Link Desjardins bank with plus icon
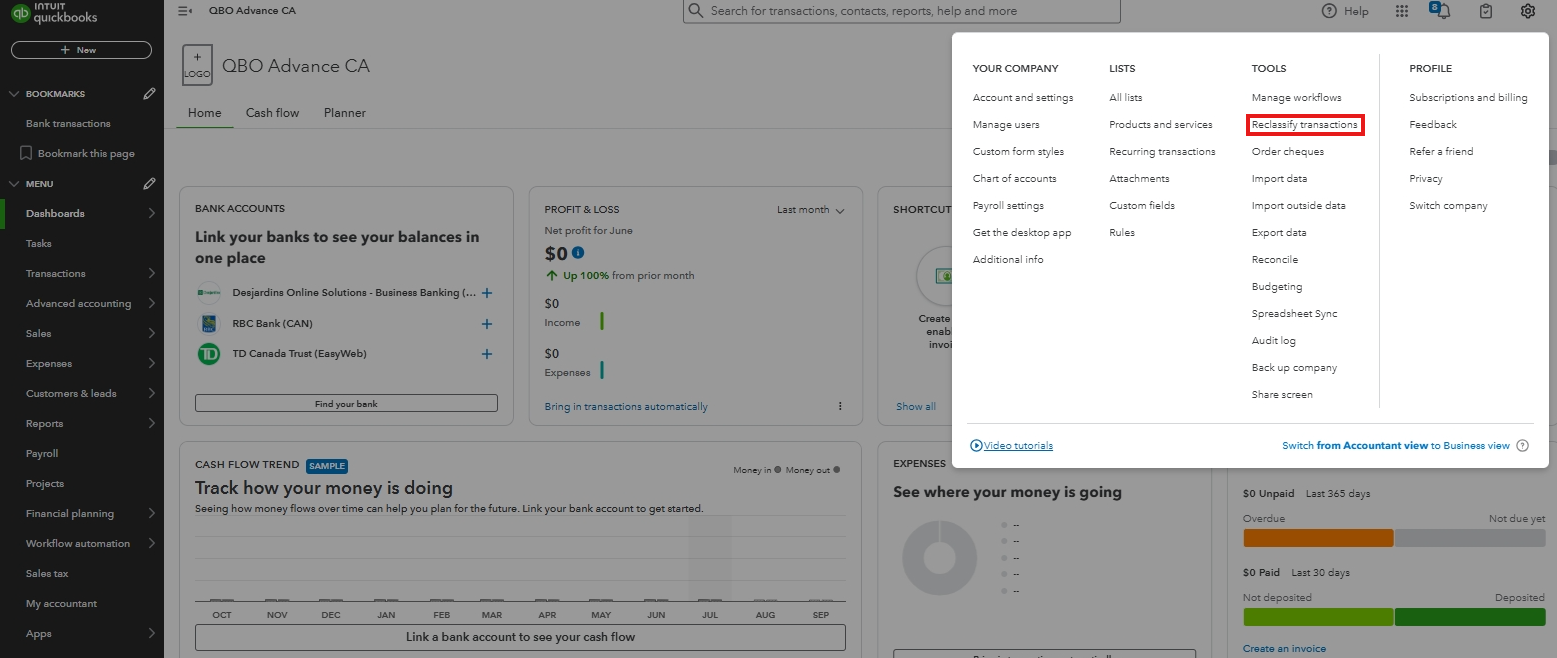Viewport: 1557px width, 658px height. pyautogui.click(x=487, y=293)
